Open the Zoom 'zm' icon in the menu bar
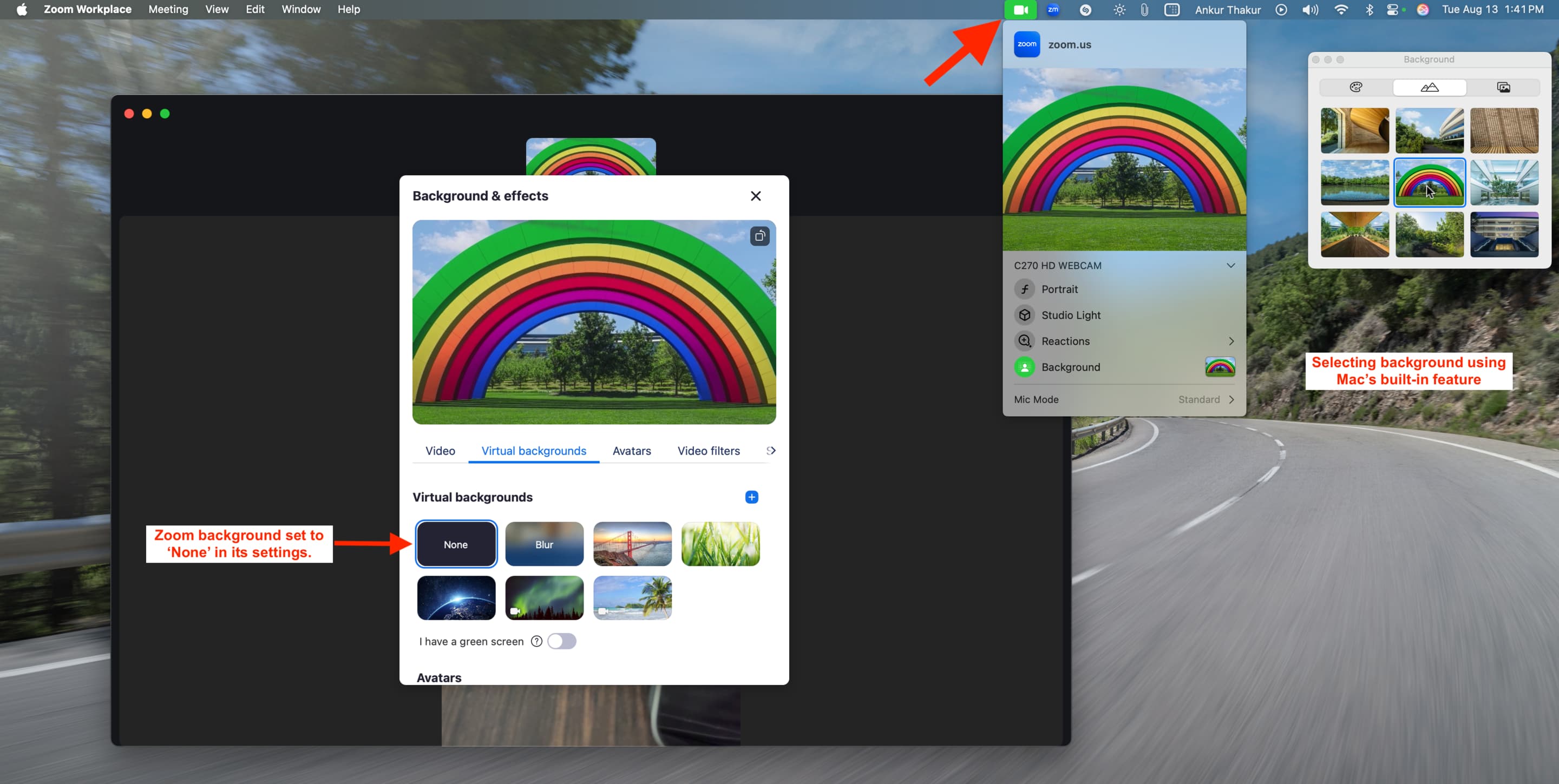 tap(1053, 10)
